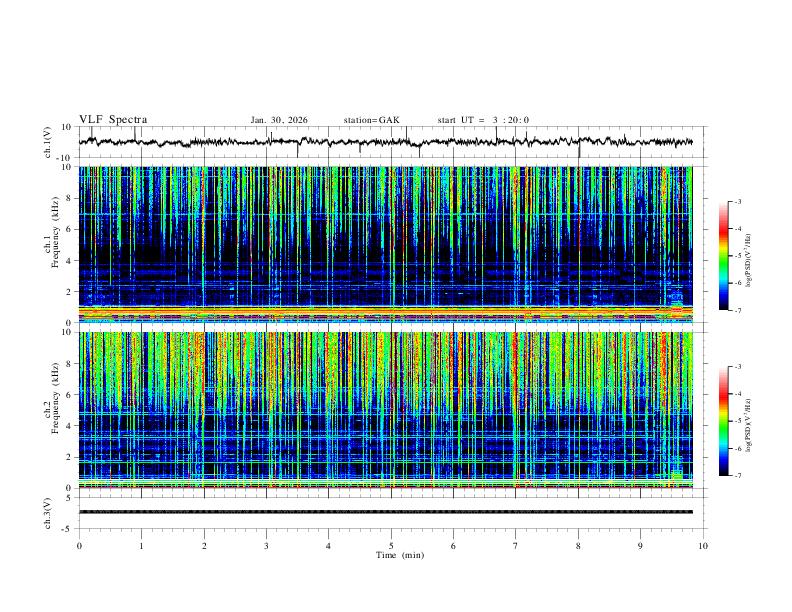Screen dimensions: 792x612
Task: Click the "8" kHz tick on ch.1 frequency axis
Action: pos(69,198)
